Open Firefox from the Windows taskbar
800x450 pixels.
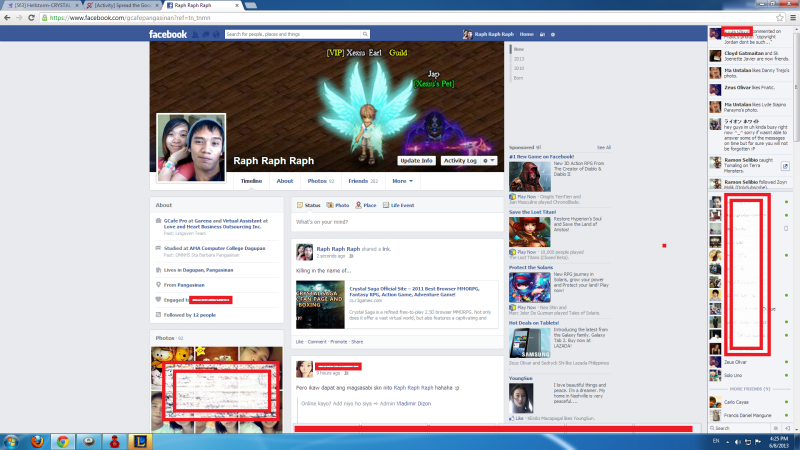pyautogui.click(x=36, y=441)
